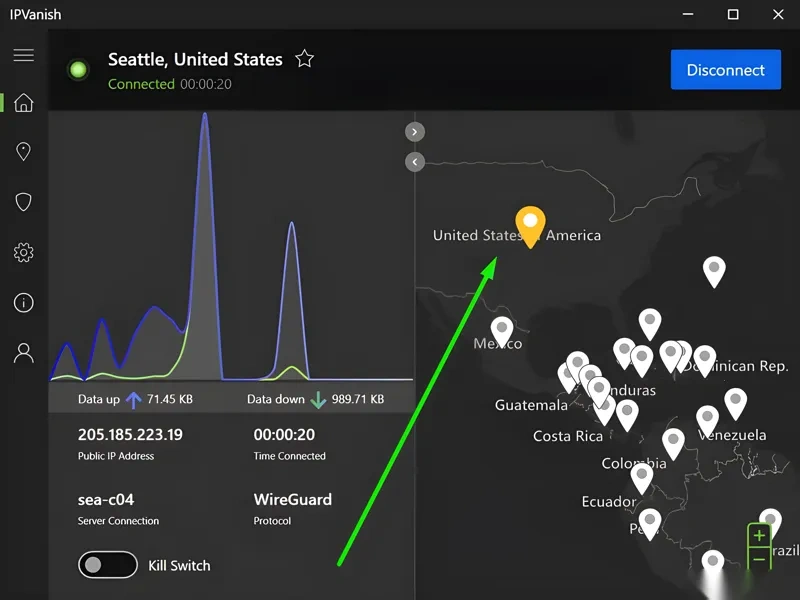
Task: Select the Peru map pin
Action: pos(650,523)
